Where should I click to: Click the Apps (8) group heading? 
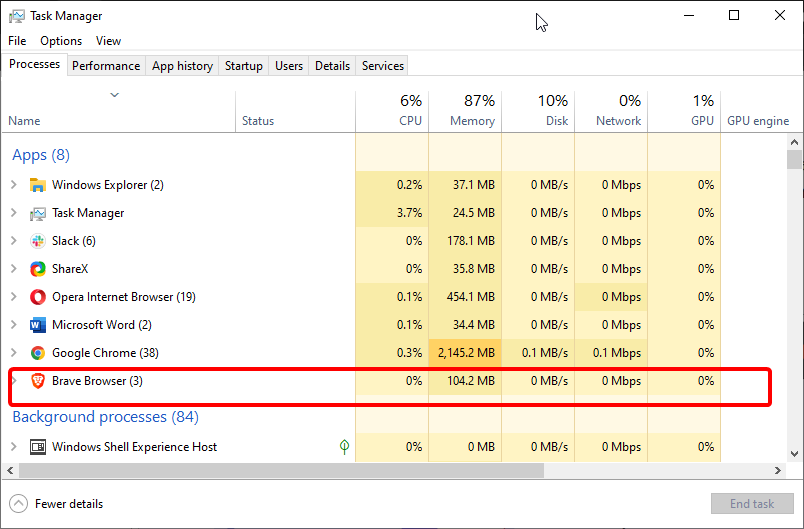point(41,155)
